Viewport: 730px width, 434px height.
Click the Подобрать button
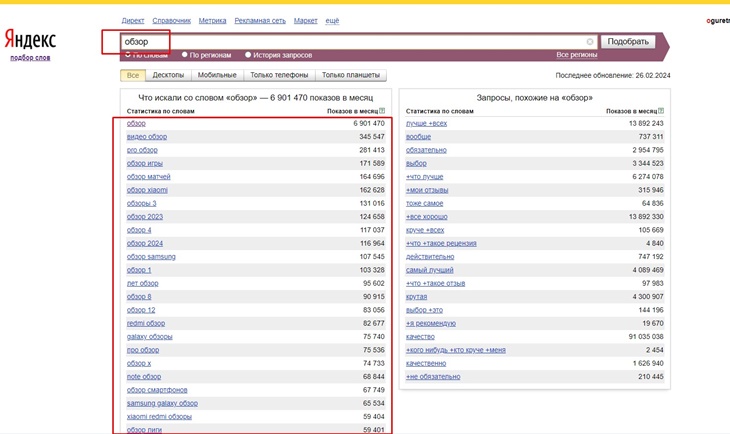[x=628, y=41]
